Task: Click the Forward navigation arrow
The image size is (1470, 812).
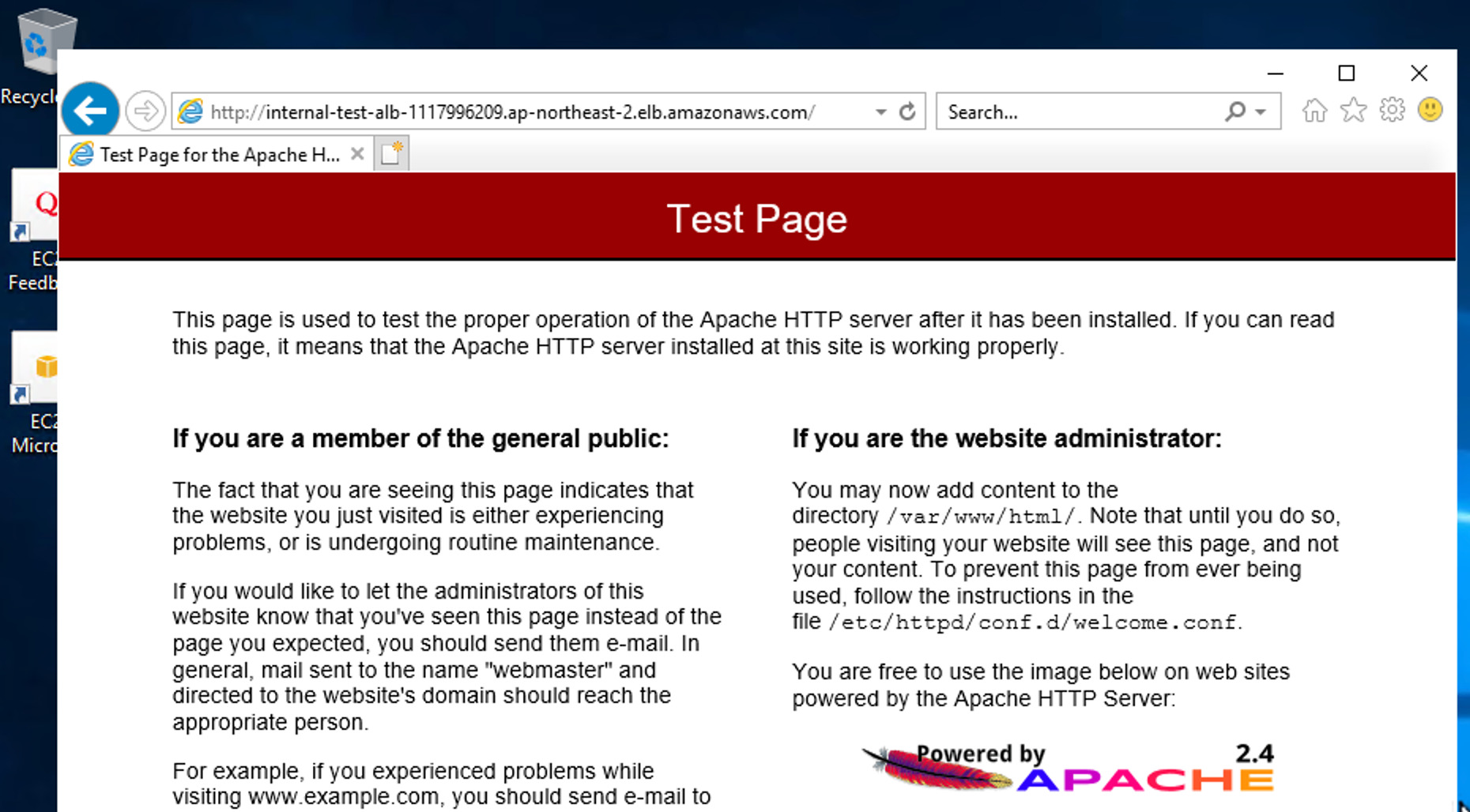Action: pos(145,111)
